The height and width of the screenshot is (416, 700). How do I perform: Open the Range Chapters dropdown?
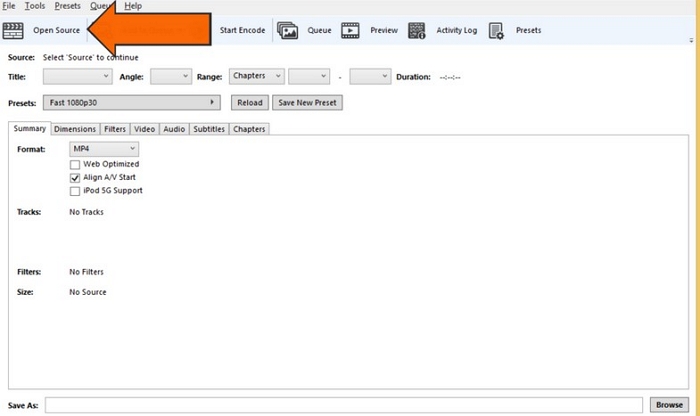(x=256, y=76)
